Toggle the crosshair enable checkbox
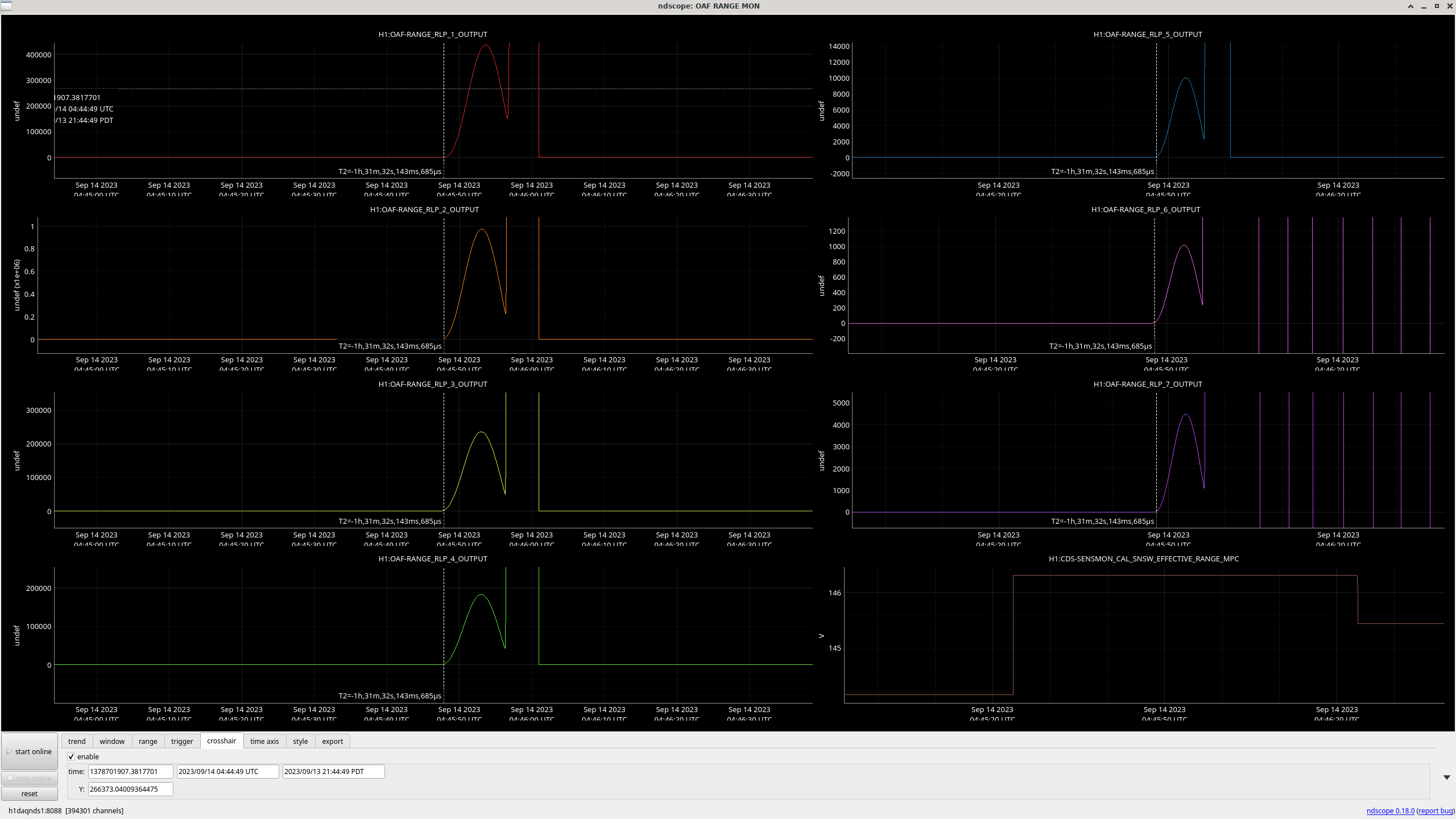Image resolution: width=1456 pixels, height=819 pixels. (x=71, y=756)
